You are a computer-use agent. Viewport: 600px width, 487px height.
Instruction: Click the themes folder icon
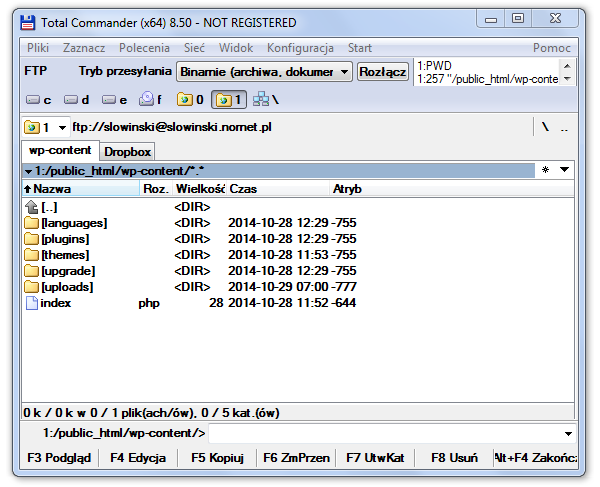click(x=31, y=255)
